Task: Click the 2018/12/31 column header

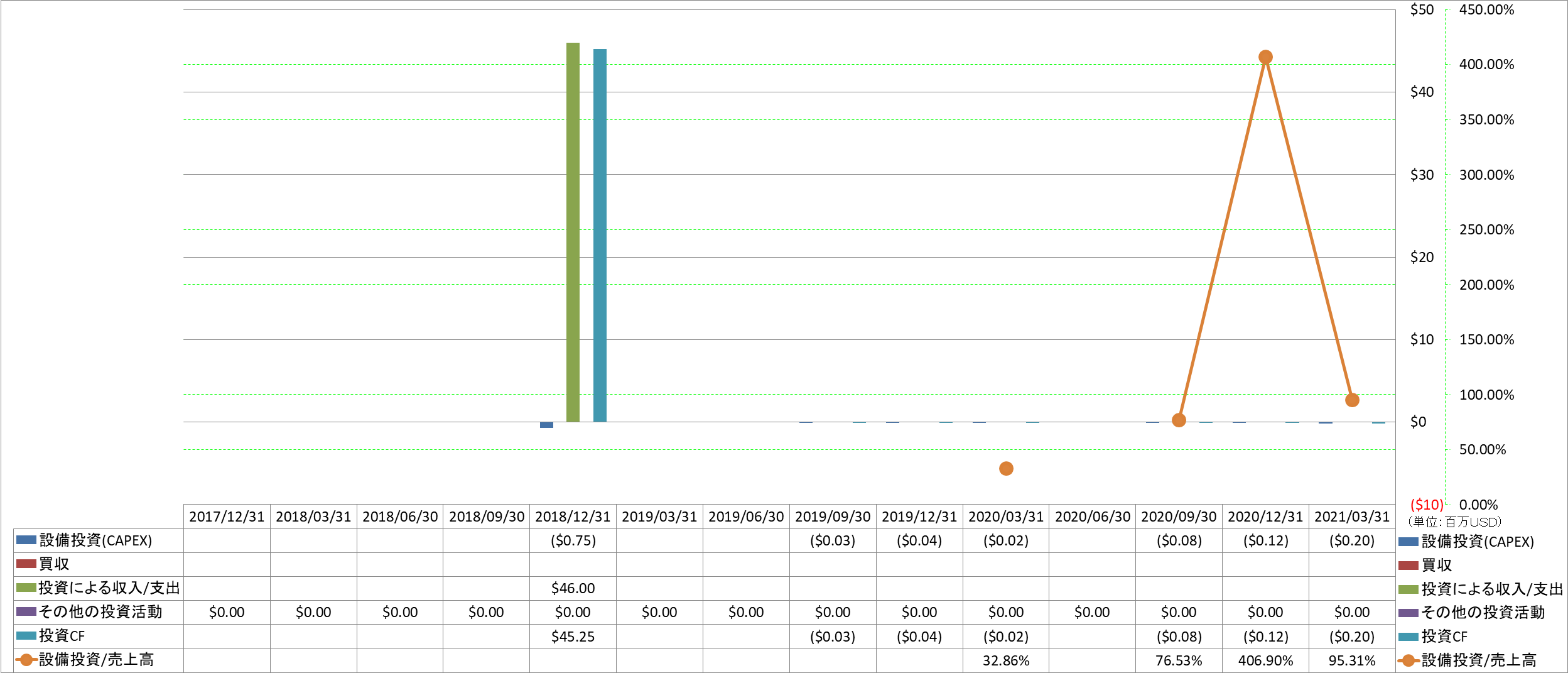Action: click(573, 517)
